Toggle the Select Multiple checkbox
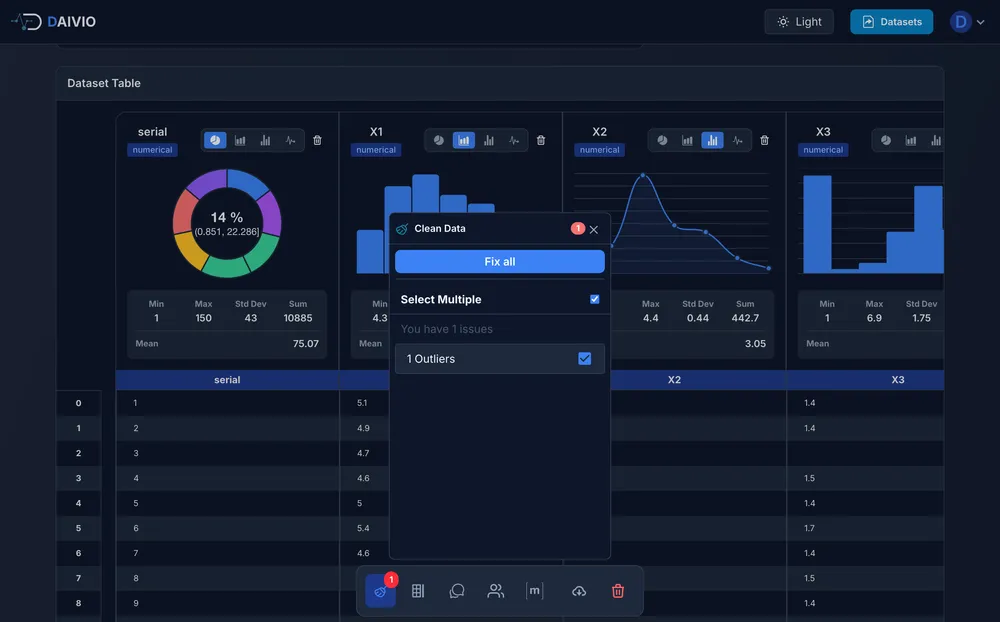 594,298
